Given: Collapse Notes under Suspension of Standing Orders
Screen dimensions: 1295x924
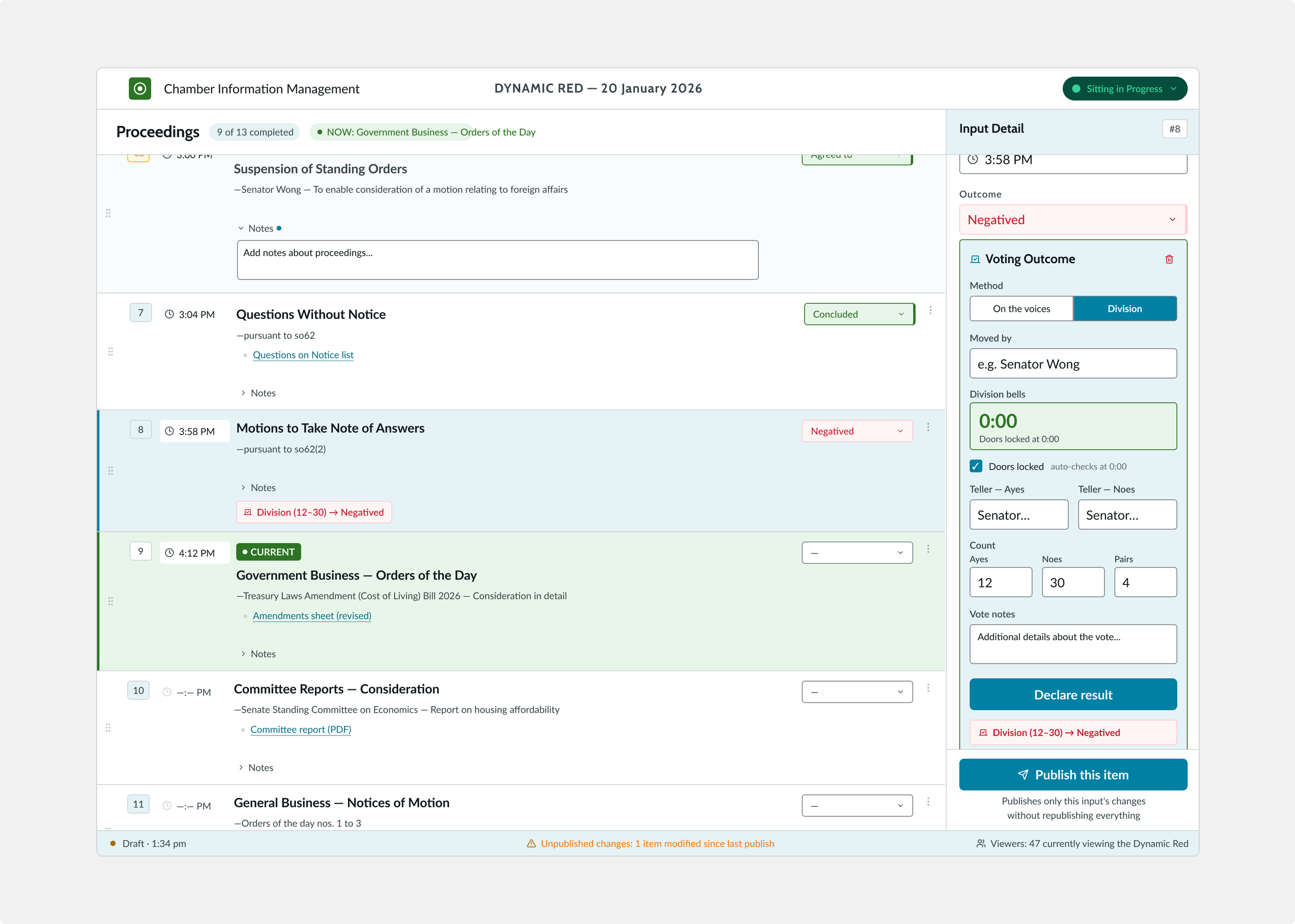Looking at the screenshot, I should click(259, 228).
